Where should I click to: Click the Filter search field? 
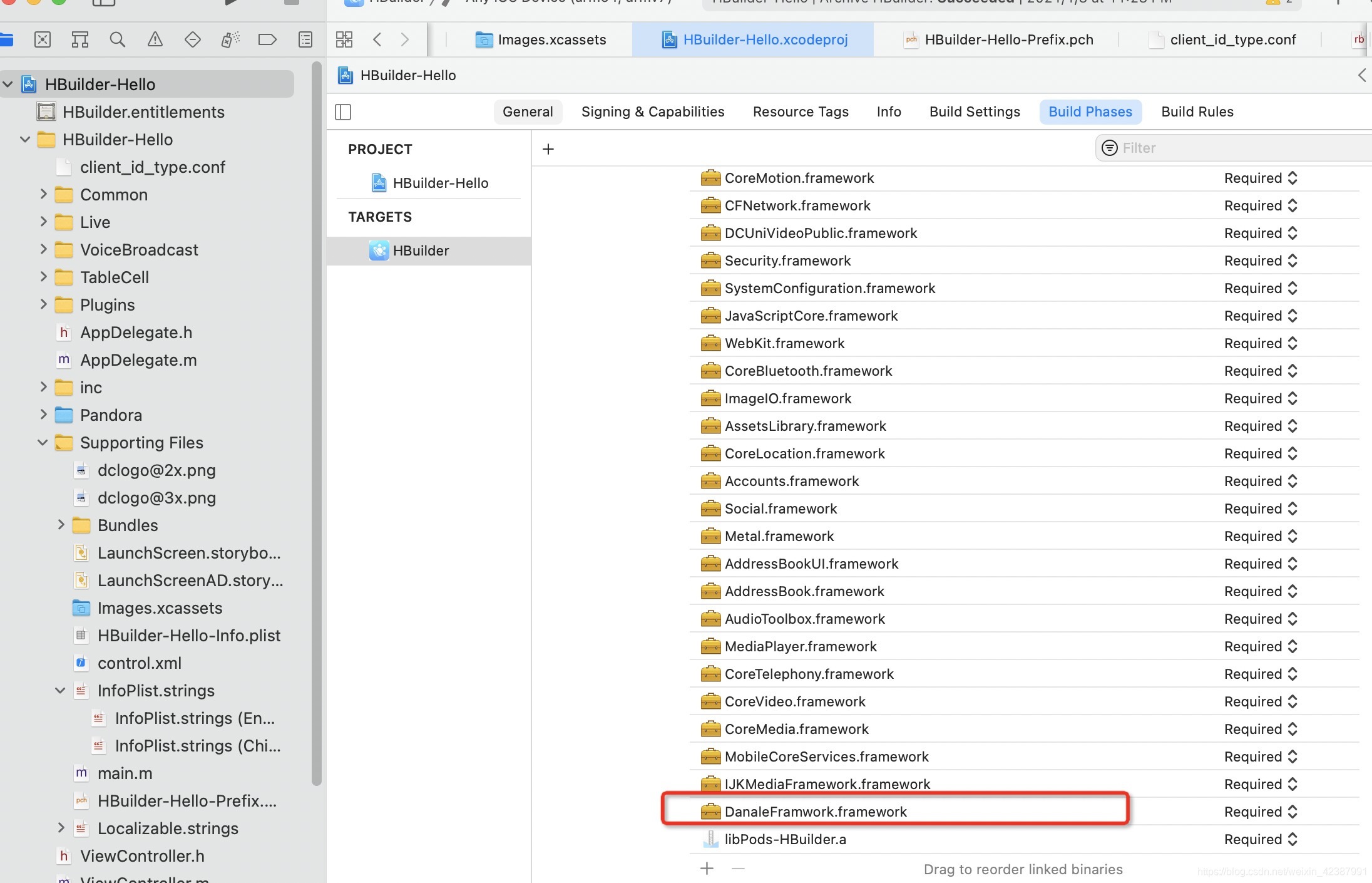pyautogui.click(x=1234, y=148)
